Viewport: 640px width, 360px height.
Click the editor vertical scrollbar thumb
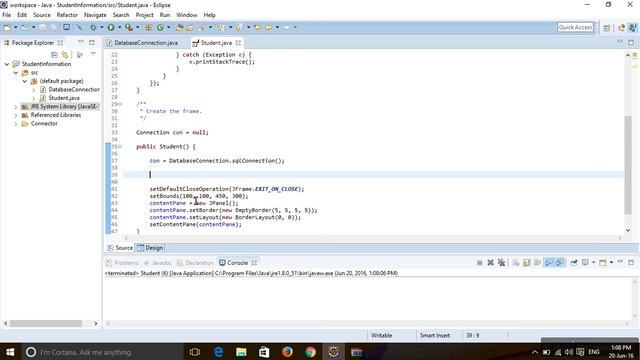coord(628,165)
